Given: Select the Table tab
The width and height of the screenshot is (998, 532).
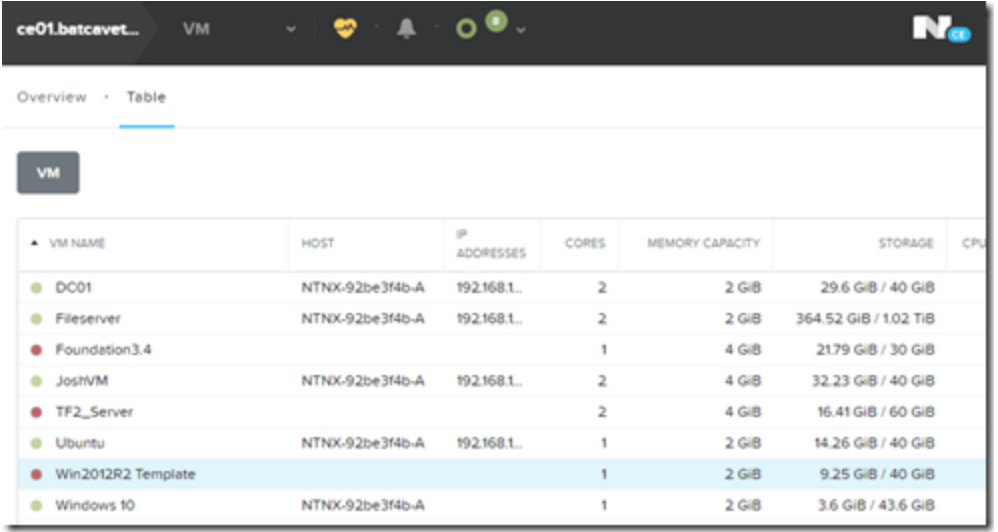Looking at the screenshot, I should pyautogui.click(x=146, y=97).
